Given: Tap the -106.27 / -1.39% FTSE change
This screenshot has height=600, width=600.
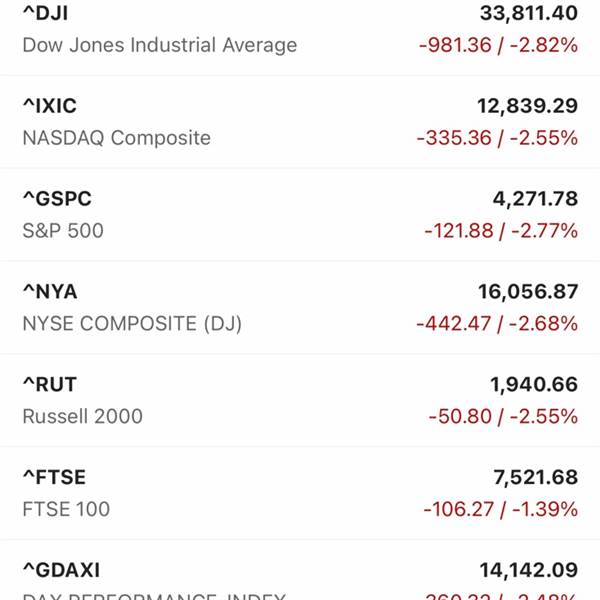Looking at the screenshot, I should coord(501,509).
